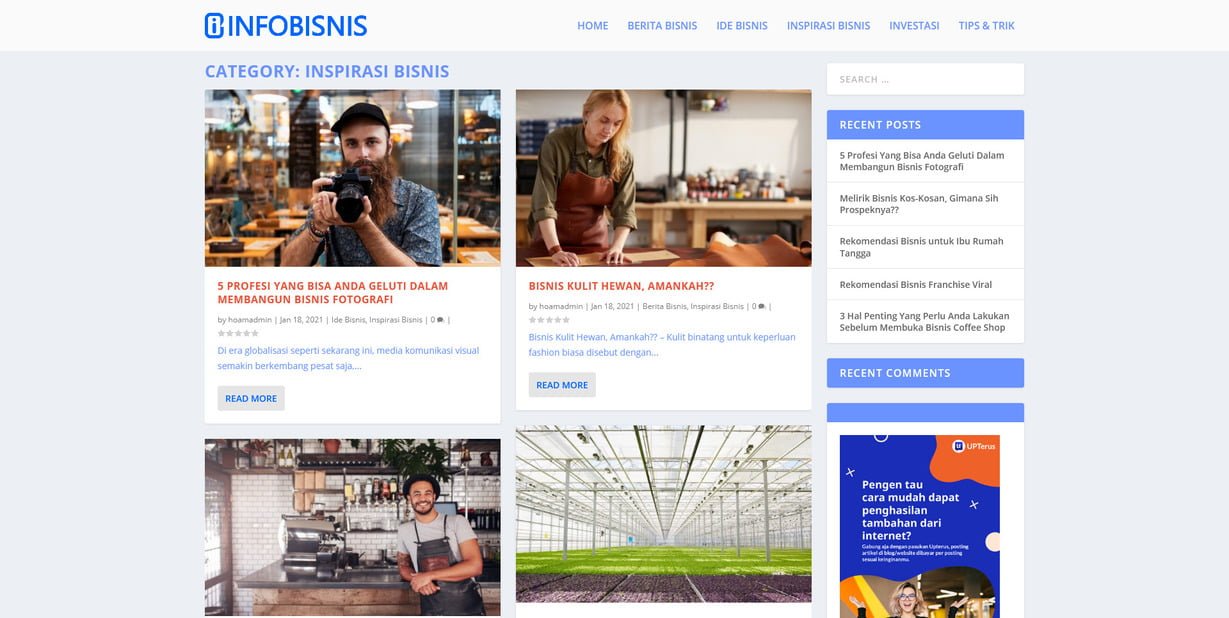Open photographer with camera thumbnail
Screen dimensions: 1229x618
pos(352,178)
